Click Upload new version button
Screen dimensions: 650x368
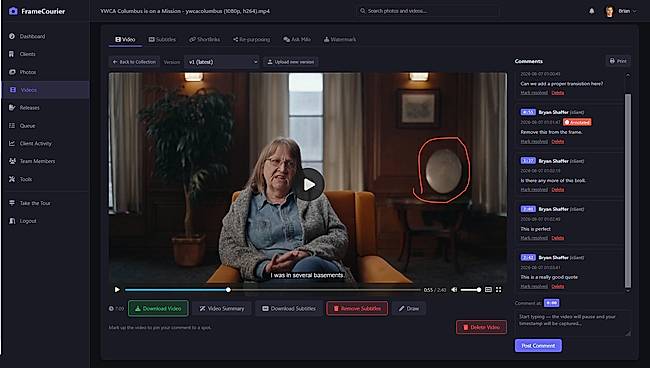pyautogui.click(x=291, y=62)
